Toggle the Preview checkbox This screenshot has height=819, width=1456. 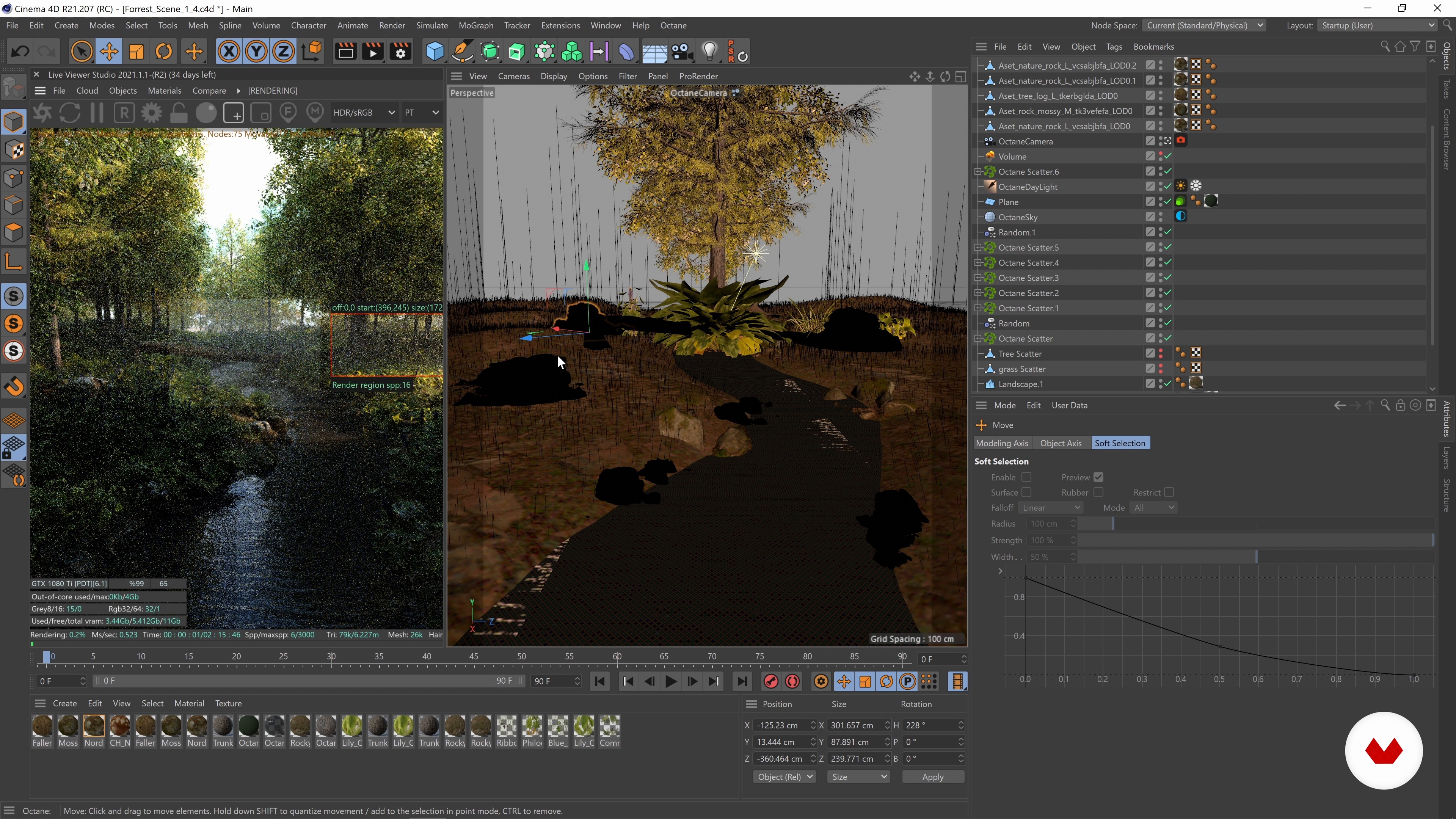[x=1098, y=478]
